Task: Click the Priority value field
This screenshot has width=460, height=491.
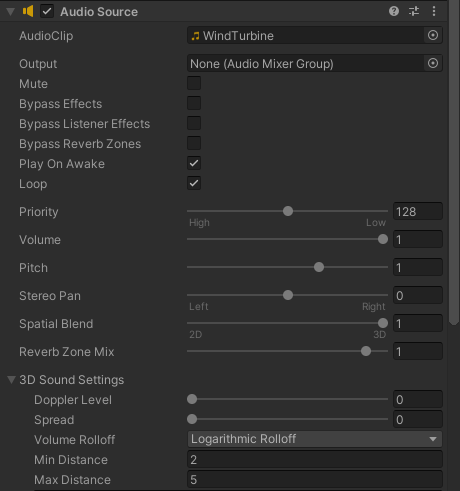Action: pyautogui.click(x=418, y=212)
